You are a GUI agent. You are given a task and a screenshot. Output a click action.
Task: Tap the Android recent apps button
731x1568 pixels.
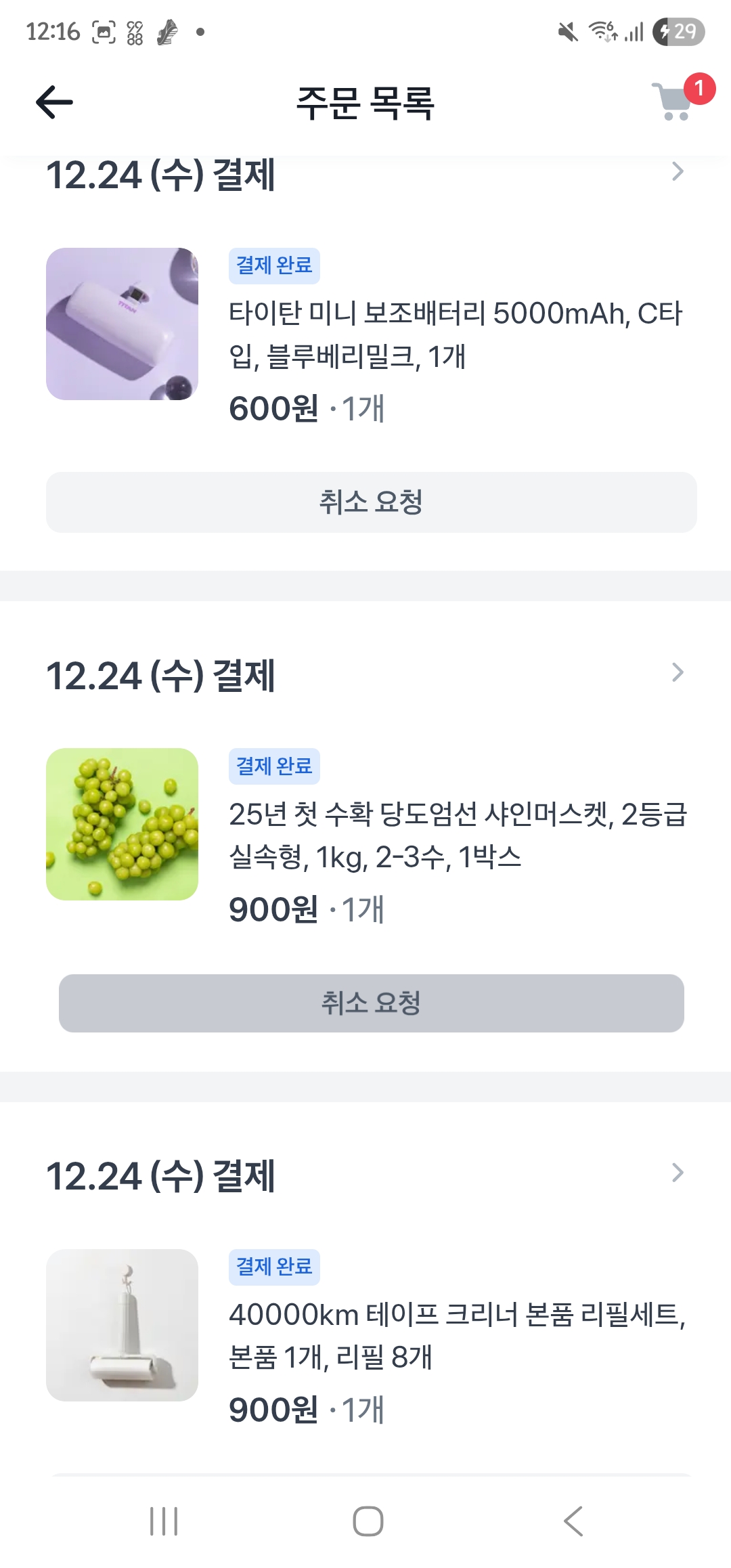click(x=164, y=1521)
